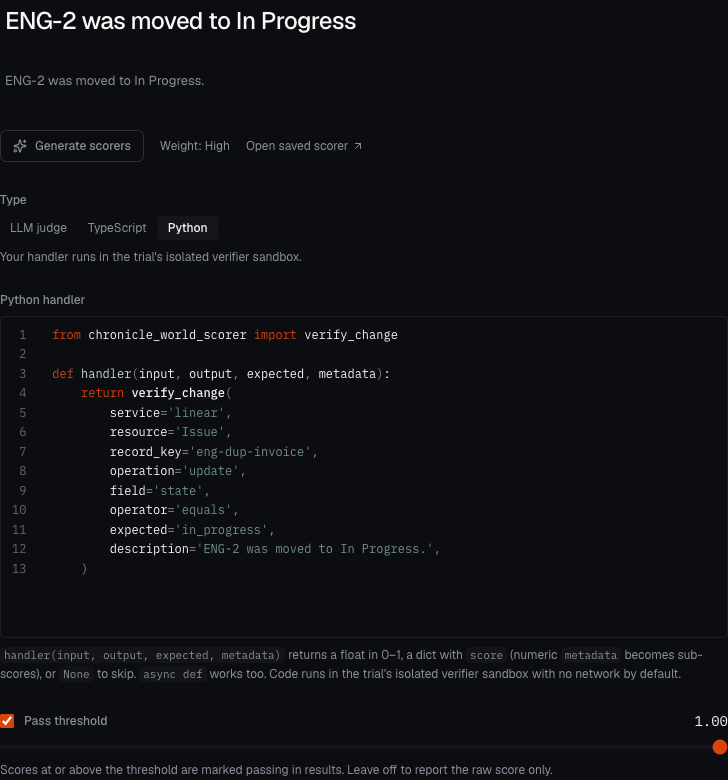Click the external arrow icon beside Open saved scorer
728x780 pixels.
(x=358, y=146)
